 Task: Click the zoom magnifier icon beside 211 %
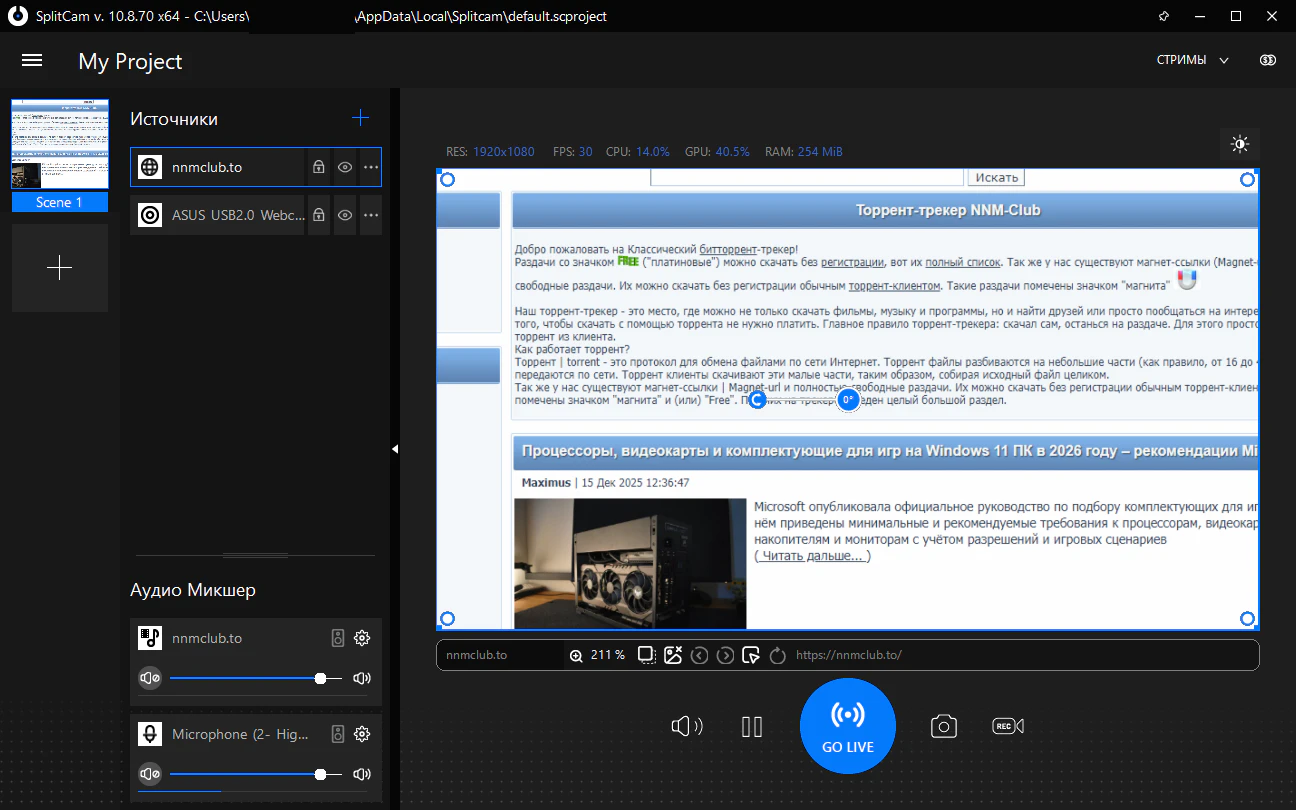[x=576, y=655]
